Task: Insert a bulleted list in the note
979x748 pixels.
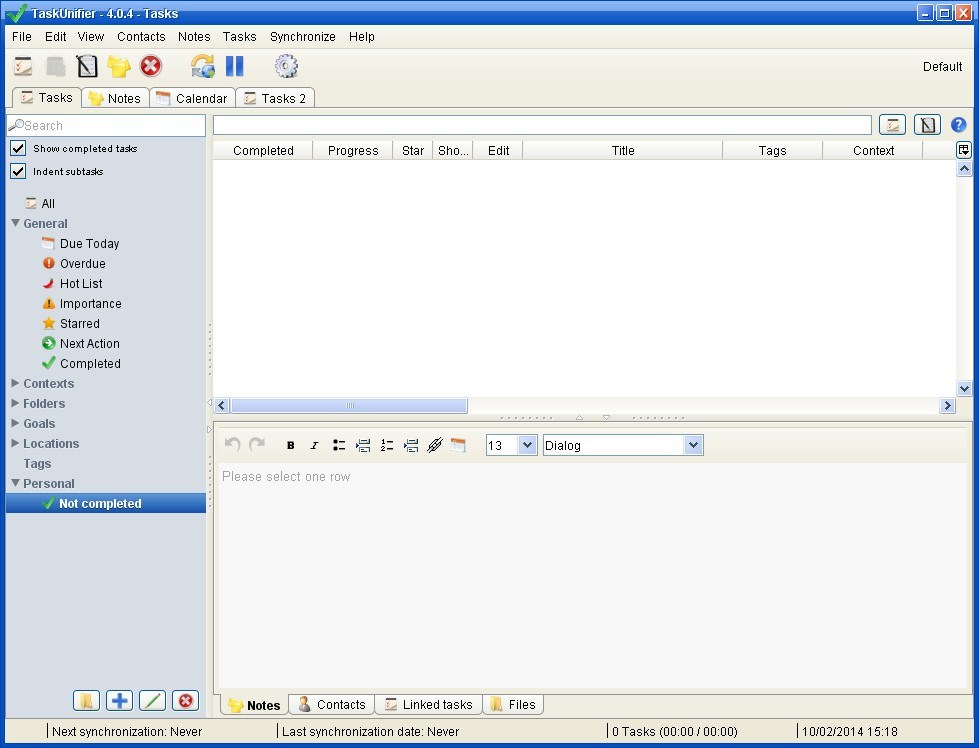Action: click(x=338, y=445)
